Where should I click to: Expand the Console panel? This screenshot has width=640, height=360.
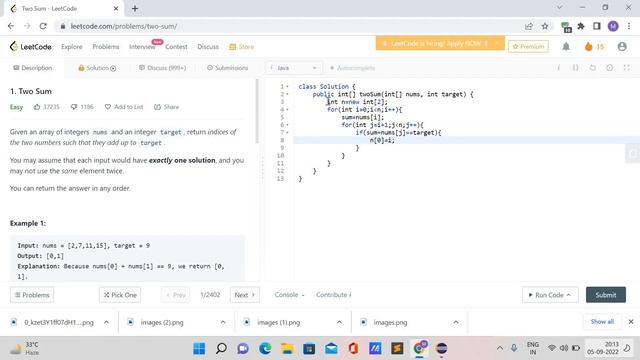(289, 295)
